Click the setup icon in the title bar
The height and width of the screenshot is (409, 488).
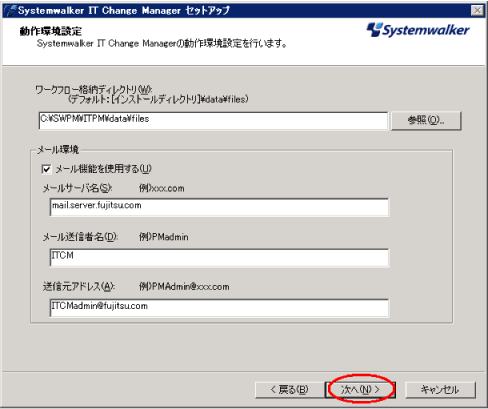[10, 11]
